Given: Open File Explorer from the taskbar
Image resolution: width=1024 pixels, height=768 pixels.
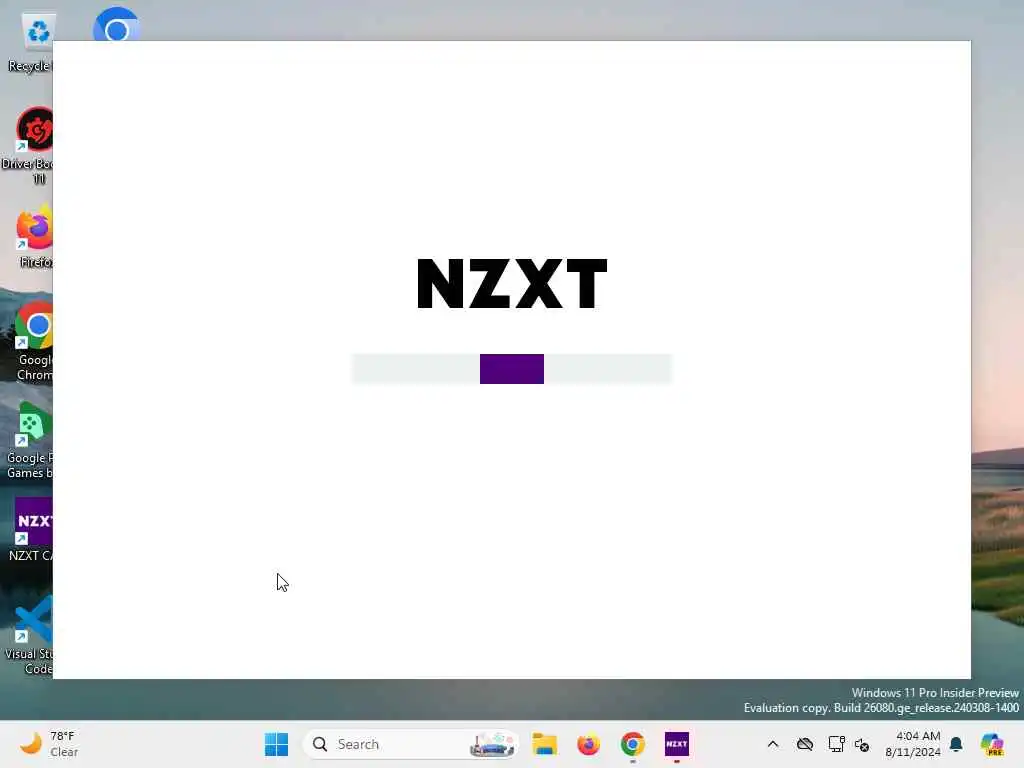Looking at the screenshot, I should [544, 744].
